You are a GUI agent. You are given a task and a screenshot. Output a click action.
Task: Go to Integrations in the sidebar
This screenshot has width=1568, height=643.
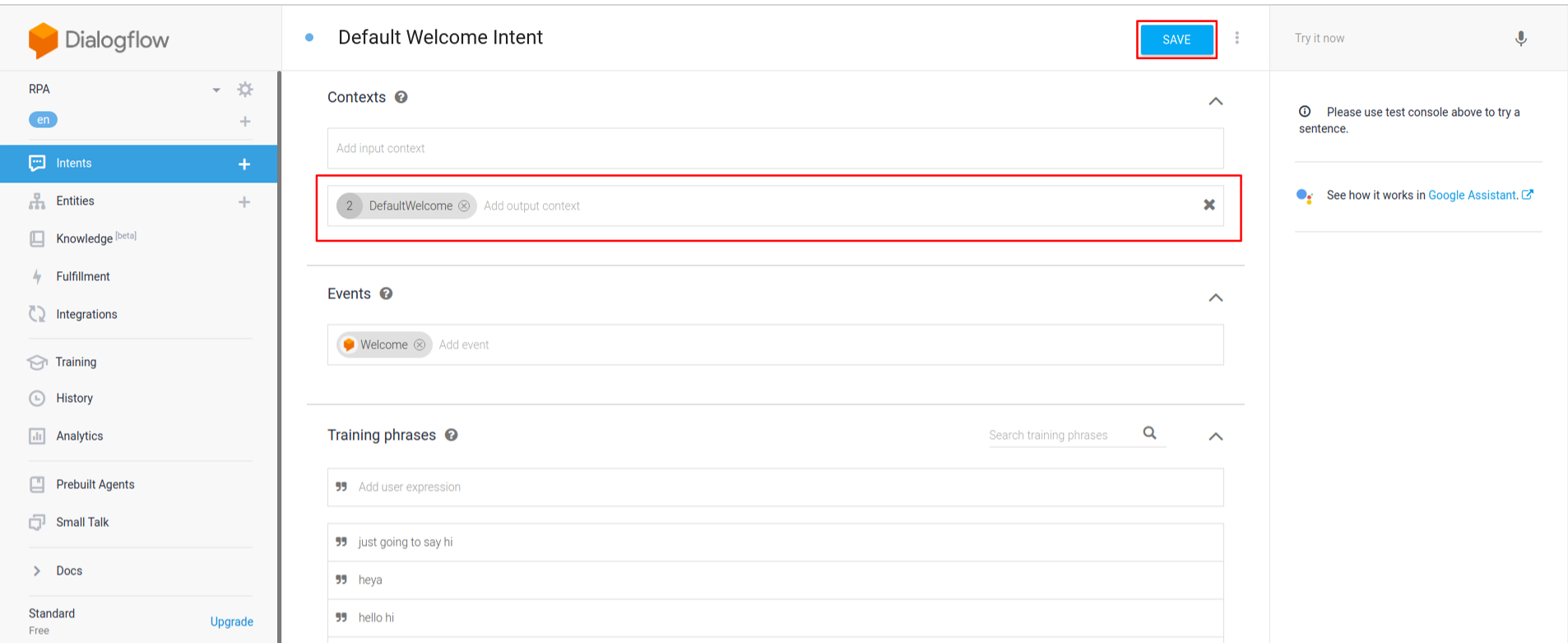86,314
